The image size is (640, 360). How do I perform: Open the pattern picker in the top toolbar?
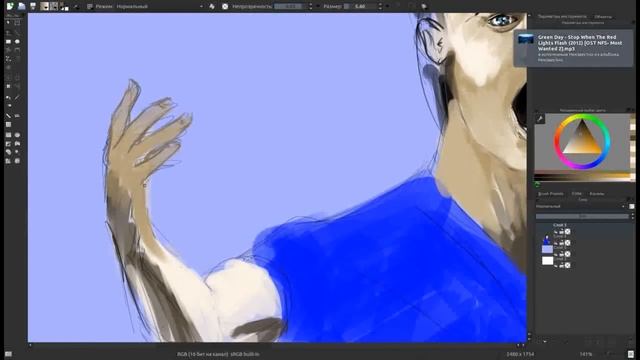pos(54,6)
